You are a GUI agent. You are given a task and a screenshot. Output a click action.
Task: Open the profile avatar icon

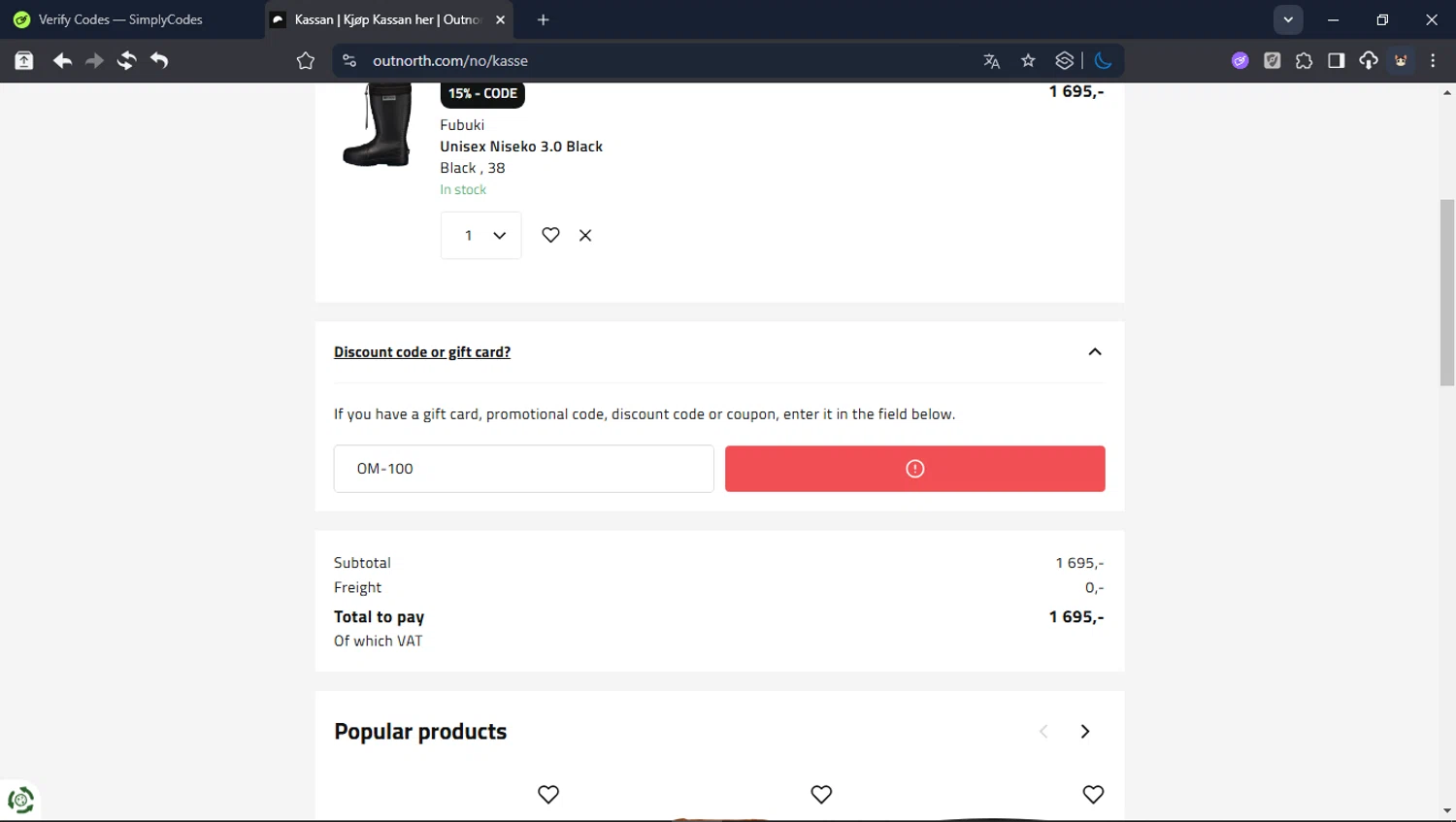[x=1401, y=61]
